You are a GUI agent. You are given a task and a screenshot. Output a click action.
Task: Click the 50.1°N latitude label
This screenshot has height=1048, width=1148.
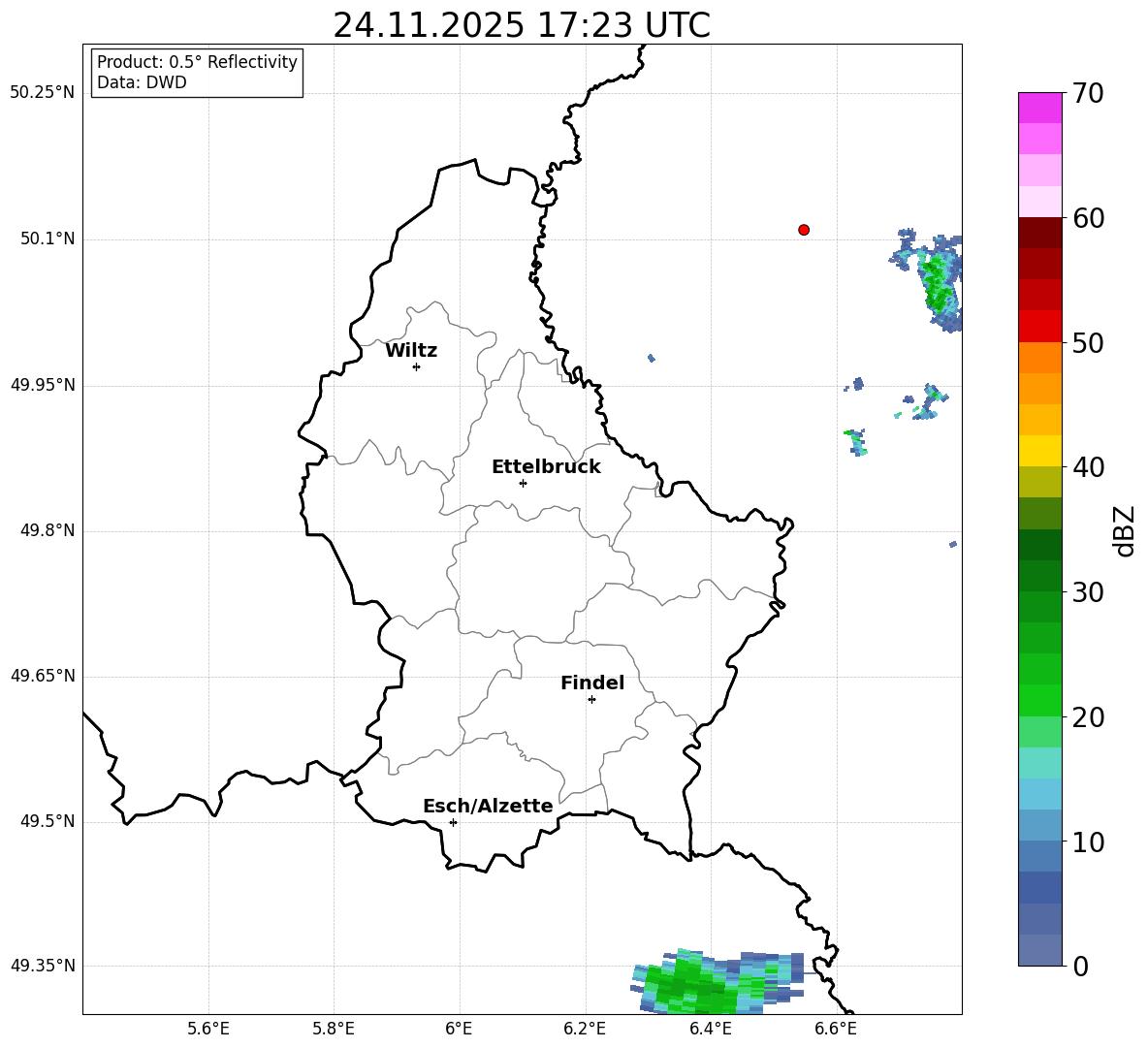click(x=48, y=239)
